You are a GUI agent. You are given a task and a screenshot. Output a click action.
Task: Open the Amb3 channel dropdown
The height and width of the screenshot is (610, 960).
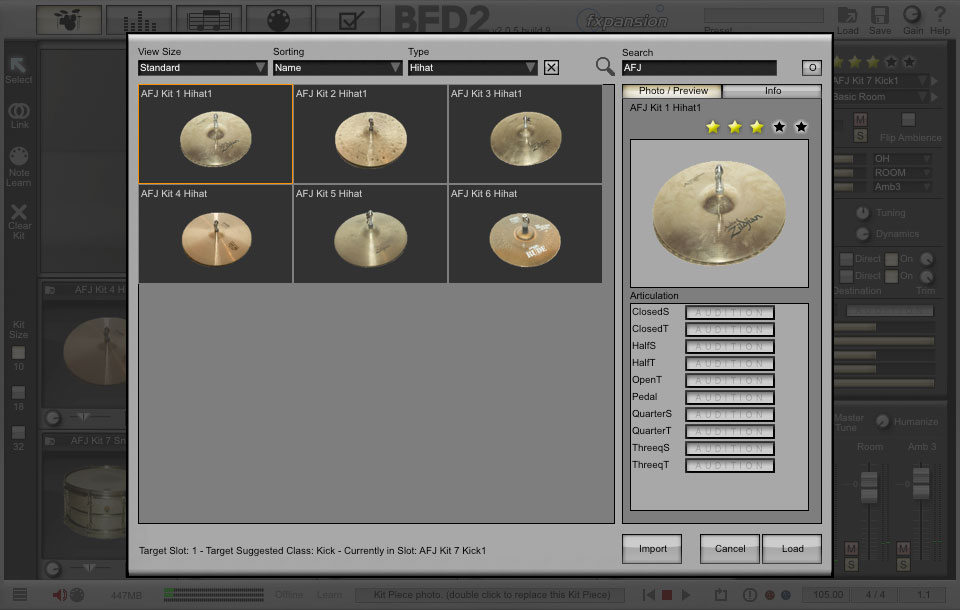902,187
